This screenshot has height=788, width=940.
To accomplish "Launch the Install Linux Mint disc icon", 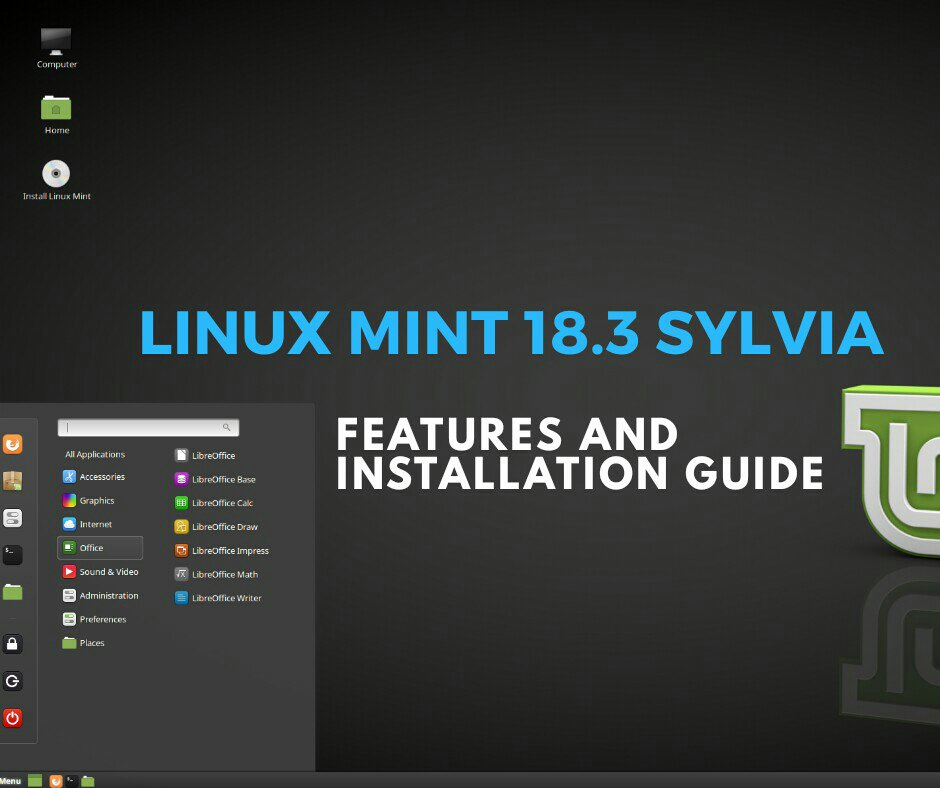I will click(56, 180).
